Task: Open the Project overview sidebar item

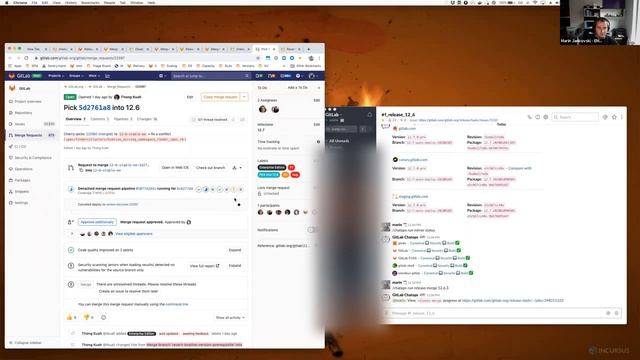Action: [x=28, y=101]
